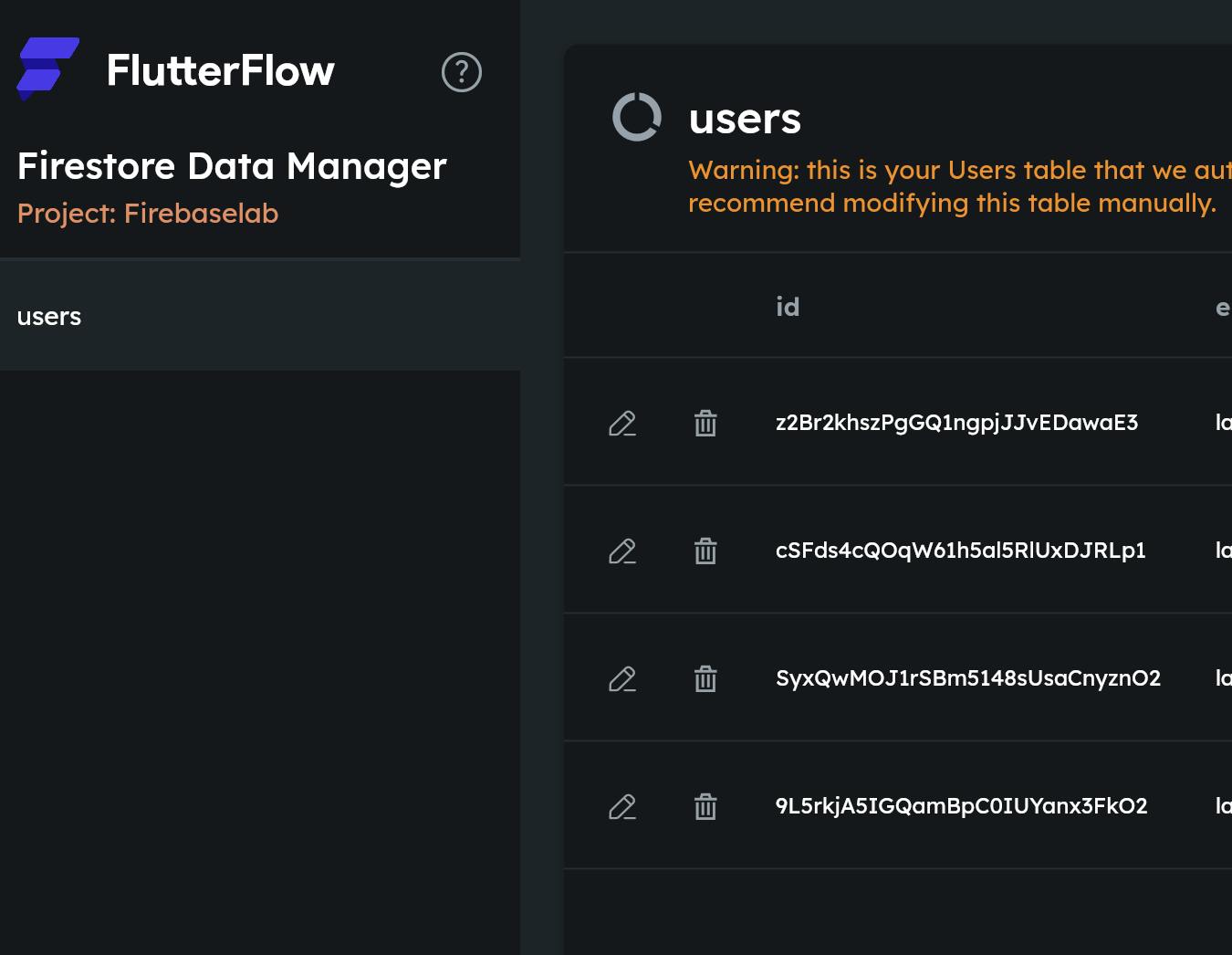1232x955 pixels.
Task: Open the help question mark icon
Action: coord(461,72)
